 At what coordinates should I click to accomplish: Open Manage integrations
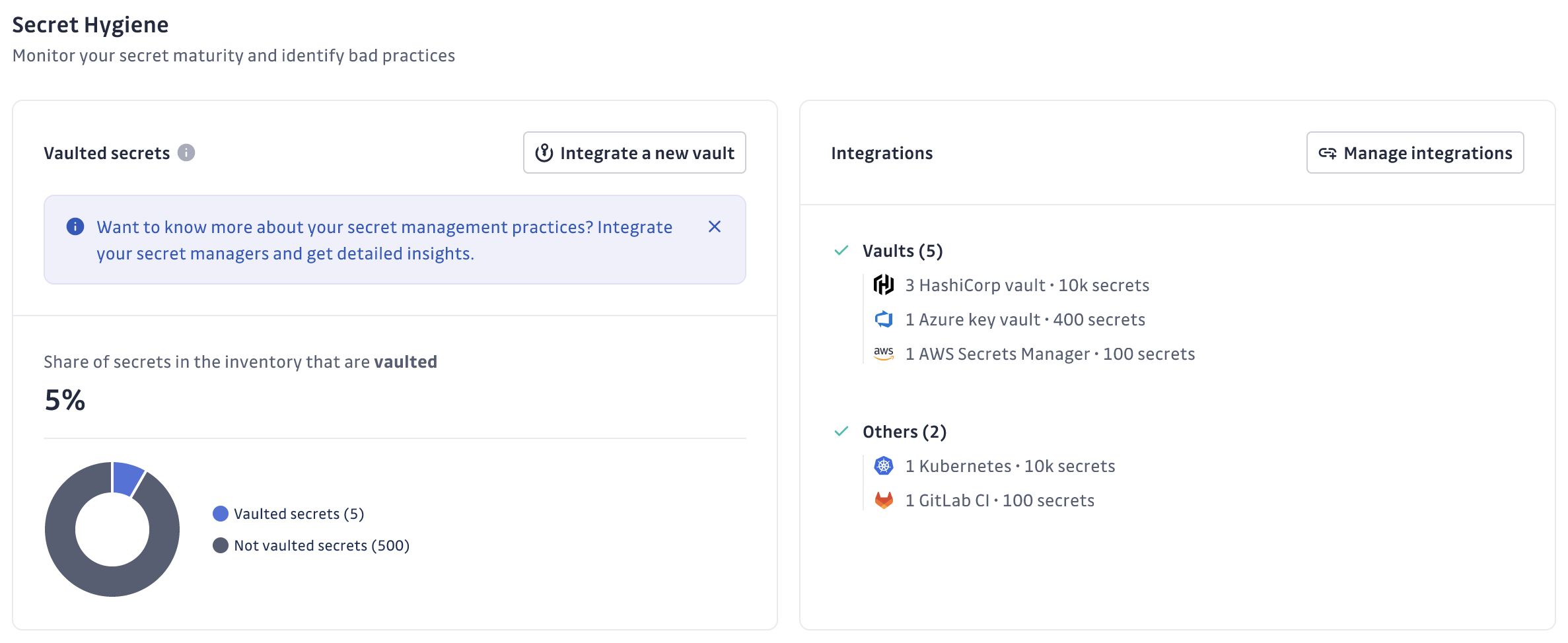(x=1415, y=153)
